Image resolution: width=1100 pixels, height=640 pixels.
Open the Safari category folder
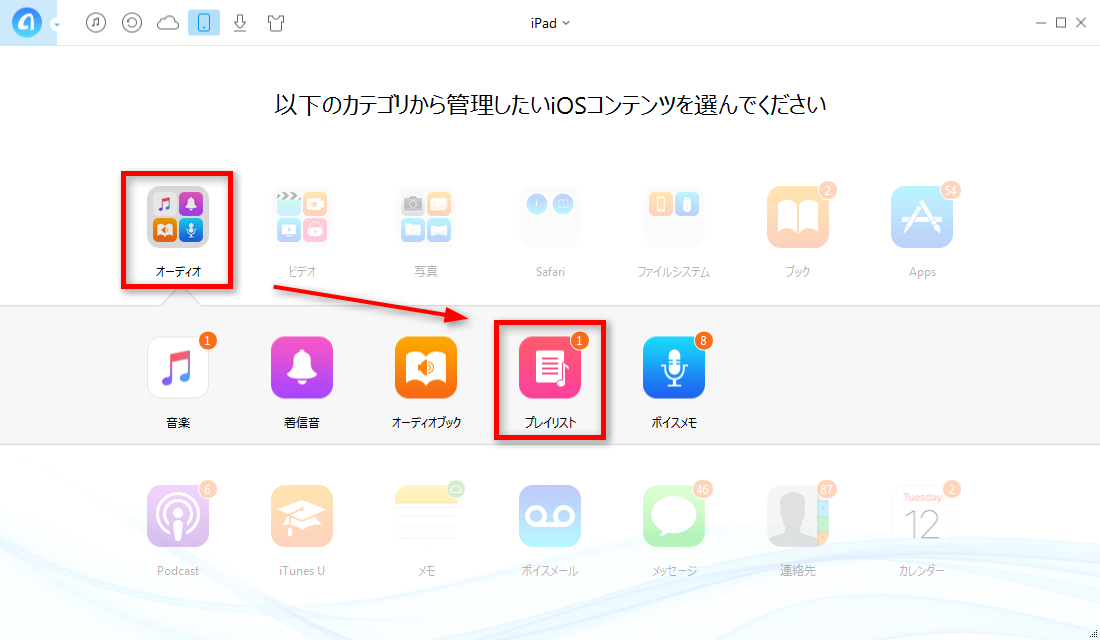click(x=550, y=218)
